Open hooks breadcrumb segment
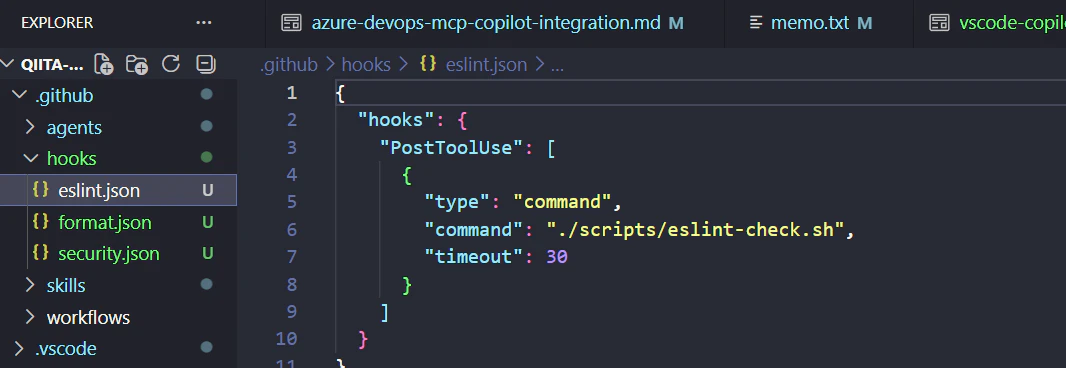1066x368 pixels. pyautogui.click(x=366, y=65)
